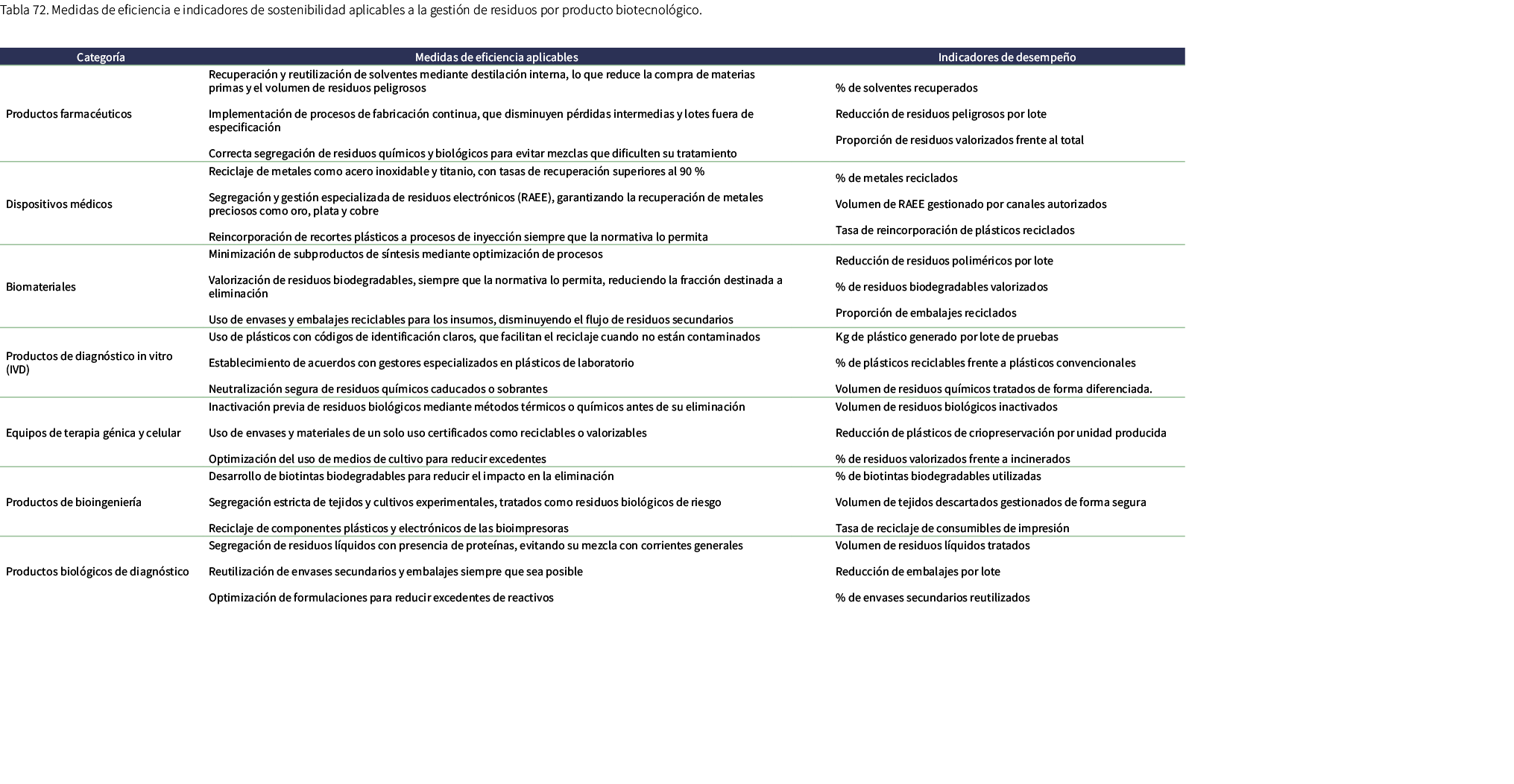Click the 'Indicadores de desempeño' column header

[1006, 57]
